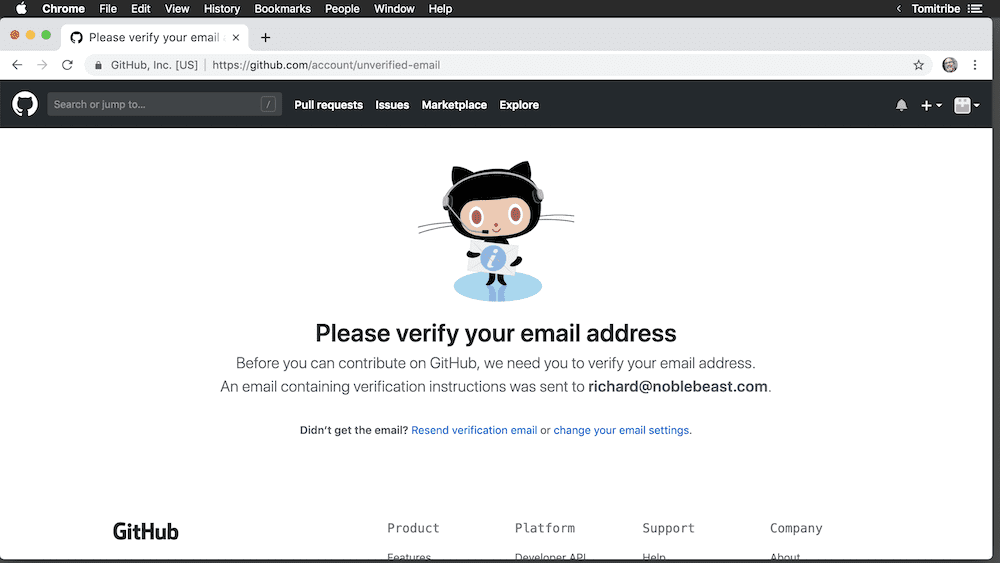The width and height of the screenshot is (1000, 563).
Task: Expand the user avatar dropdown menu
Action: (966, 105)
